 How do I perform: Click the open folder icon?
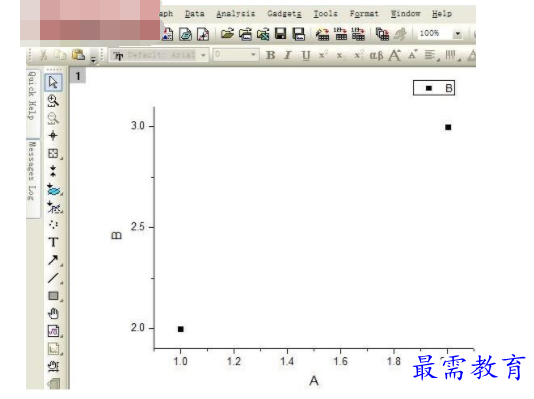tap(227, 34)
